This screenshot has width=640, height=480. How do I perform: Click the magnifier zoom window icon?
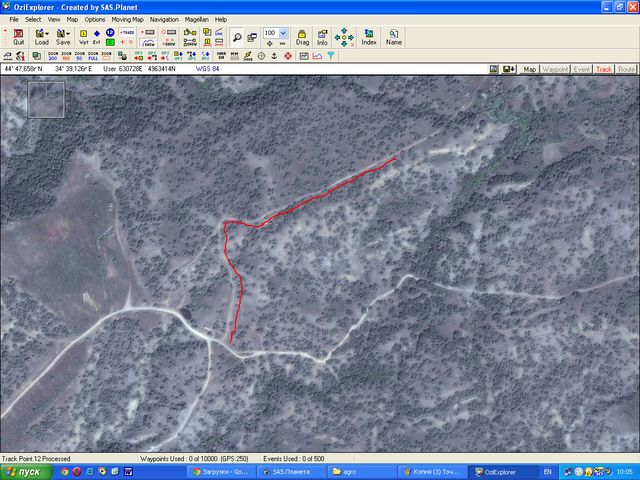pos(237,37)
